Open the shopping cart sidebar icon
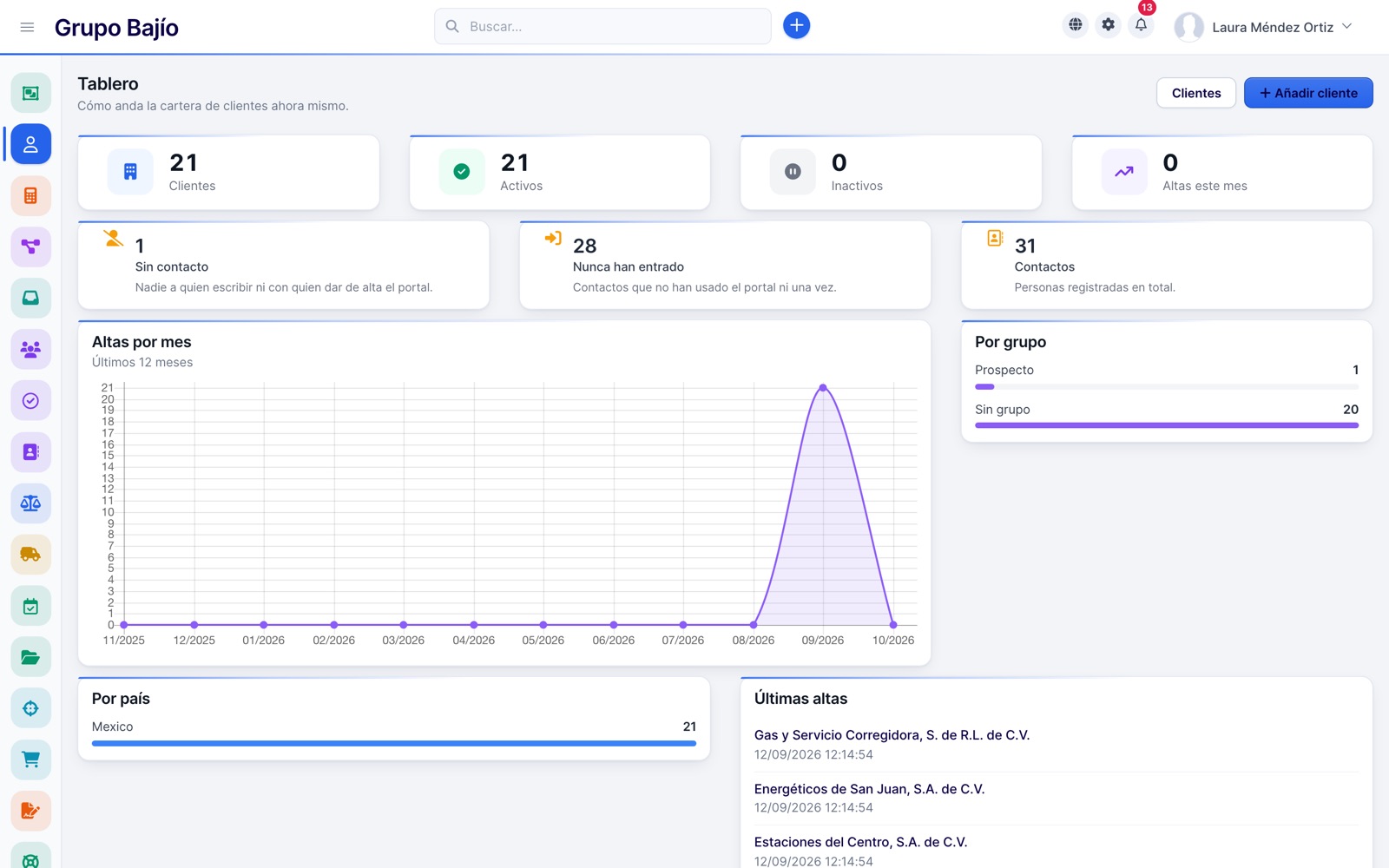Viewport: 1389px width, 868px height. (x=30, y=759)
